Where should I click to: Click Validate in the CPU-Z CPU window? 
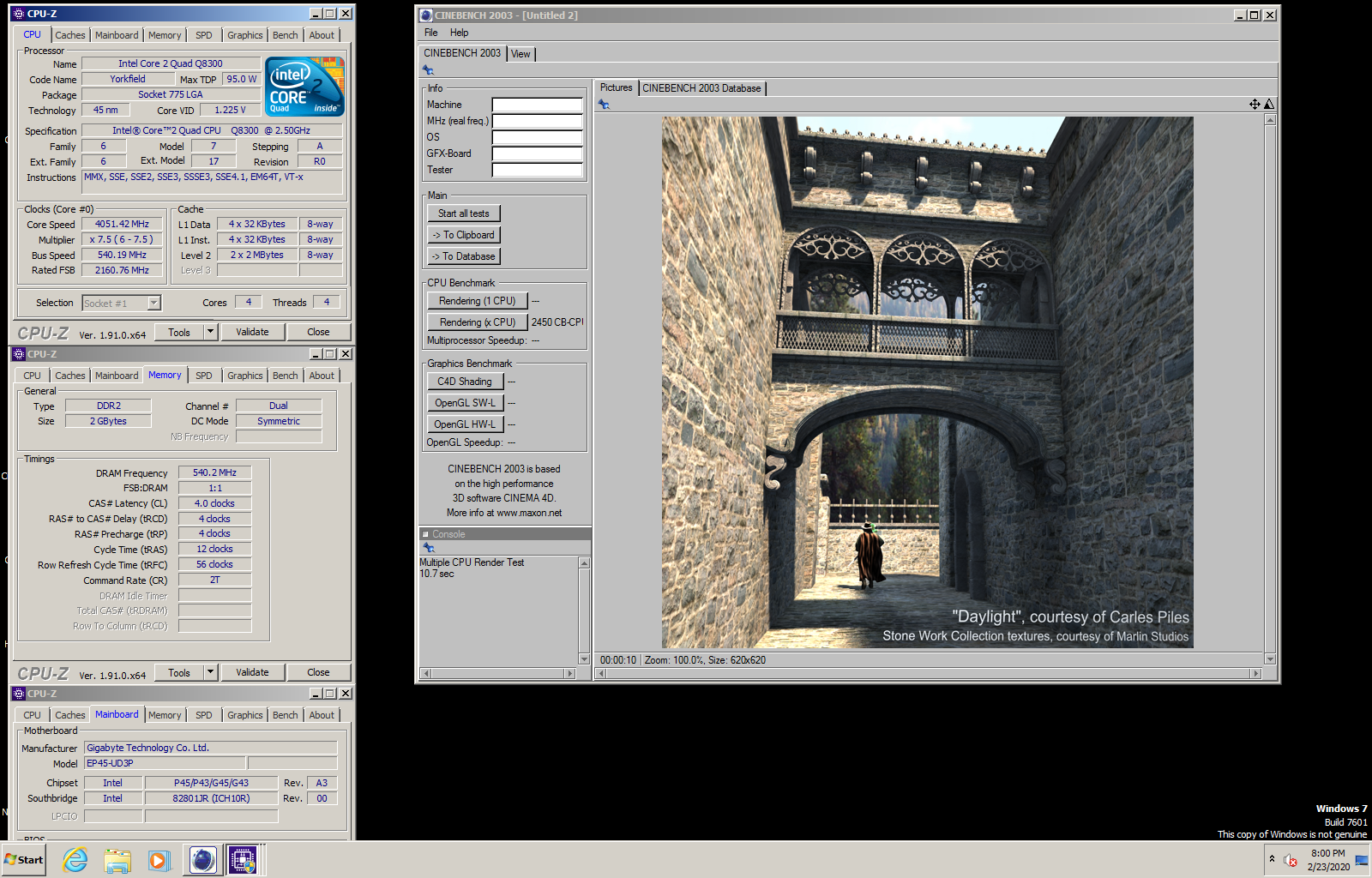[253, 332]
